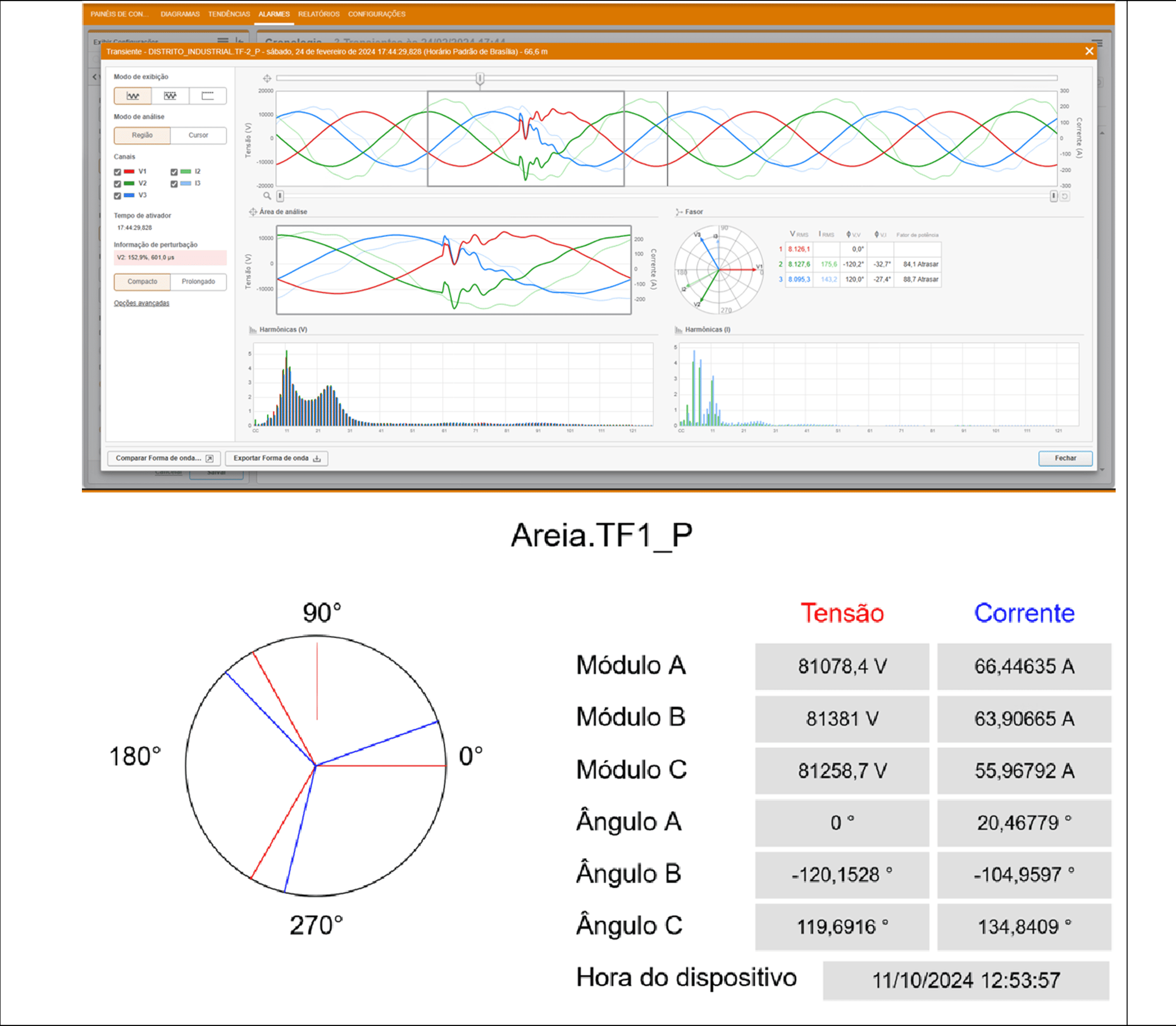This screenshot has height=1026, width=1176.
Task: Click the 8.126,1 V RMS cell
Action: point(798,250)
